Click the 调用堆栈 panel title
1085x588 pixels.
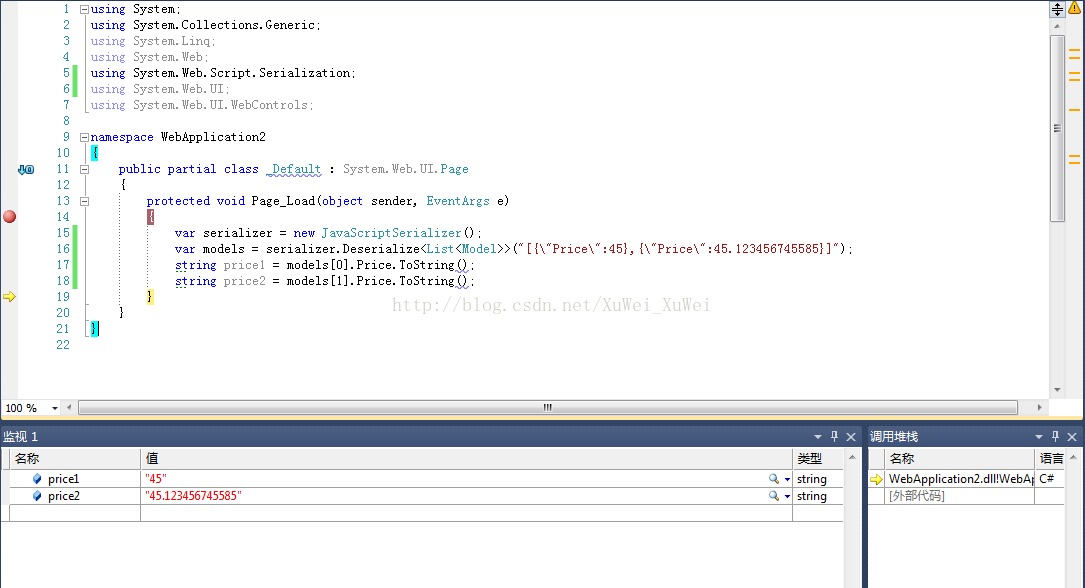click(x=894, y=437)
